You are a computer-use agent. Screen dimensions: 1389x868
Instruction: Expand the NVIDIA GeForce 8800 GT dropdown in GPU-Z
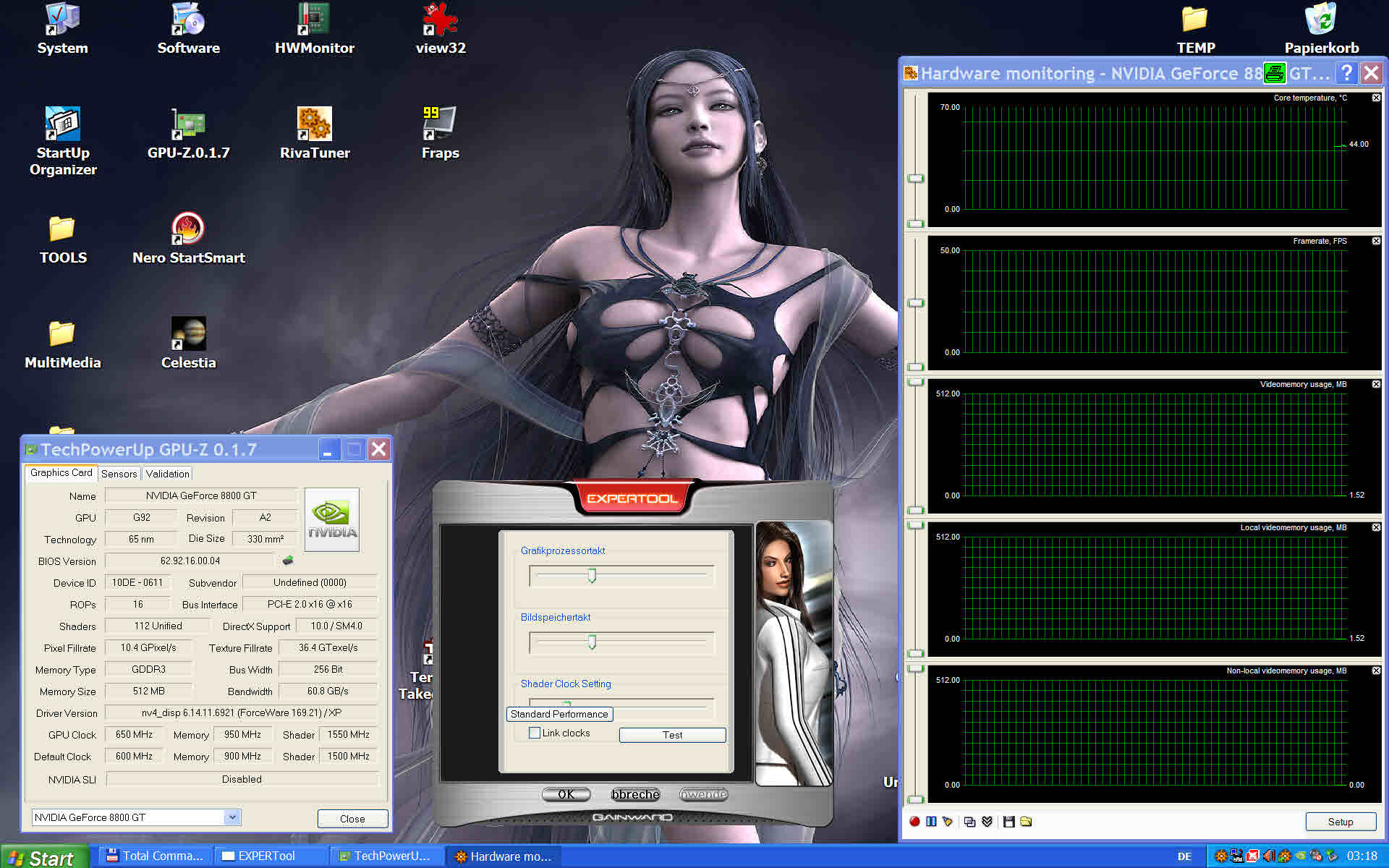231,817
